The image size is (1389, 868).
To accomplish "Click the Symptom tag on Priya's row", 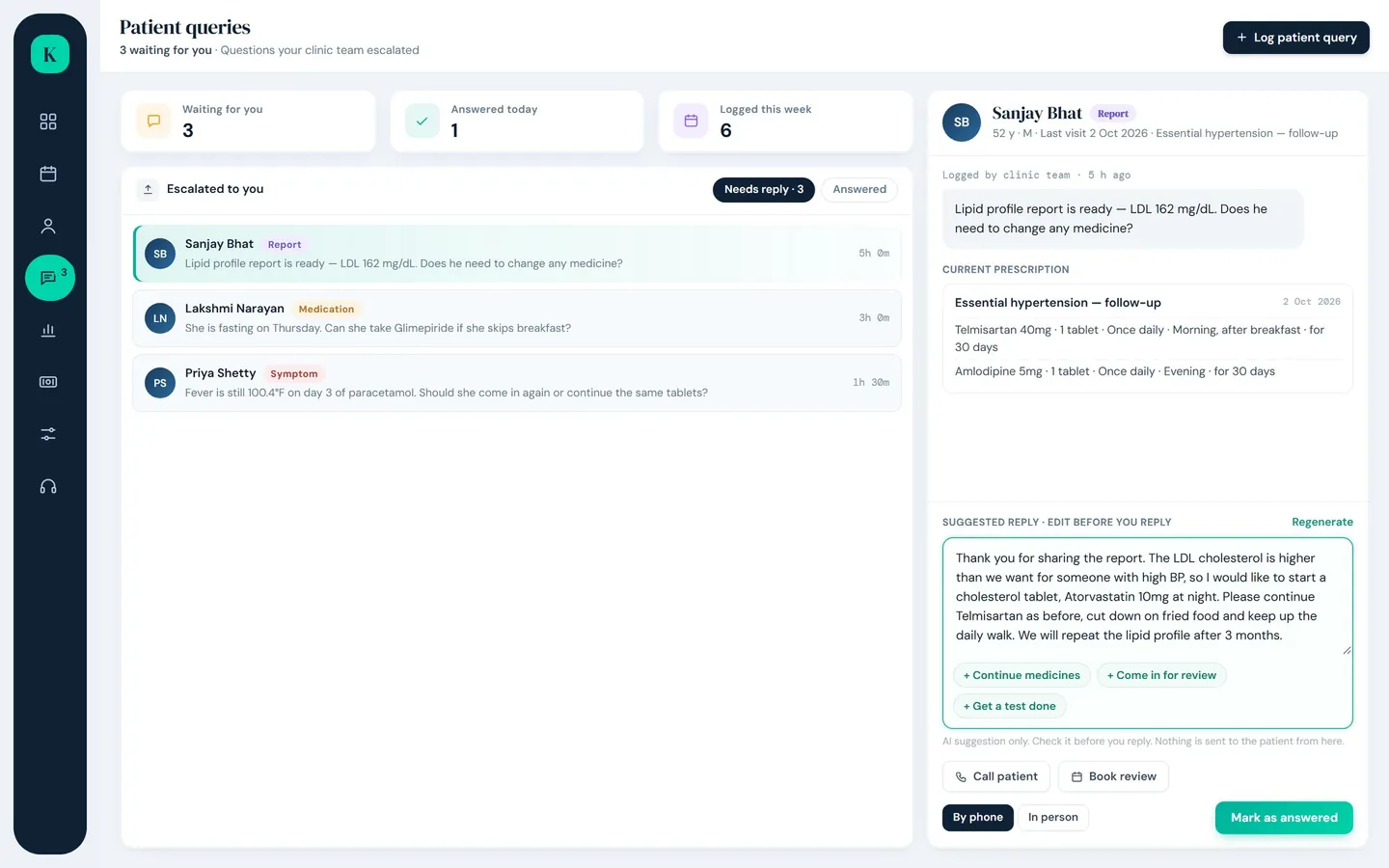I will tap(293, 374).
